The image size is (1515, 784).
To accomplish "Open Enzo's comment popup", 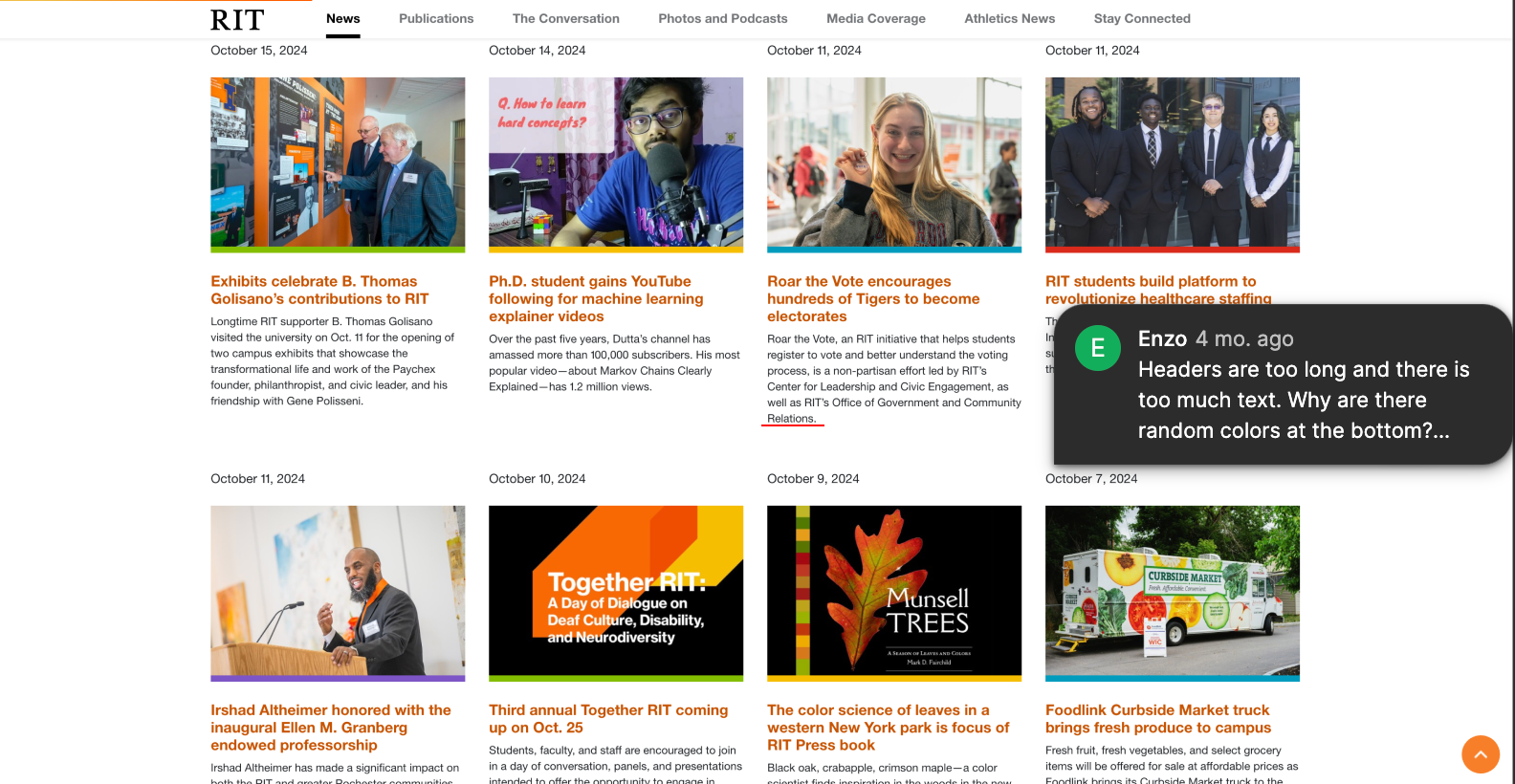I will tap(1283, 384).
